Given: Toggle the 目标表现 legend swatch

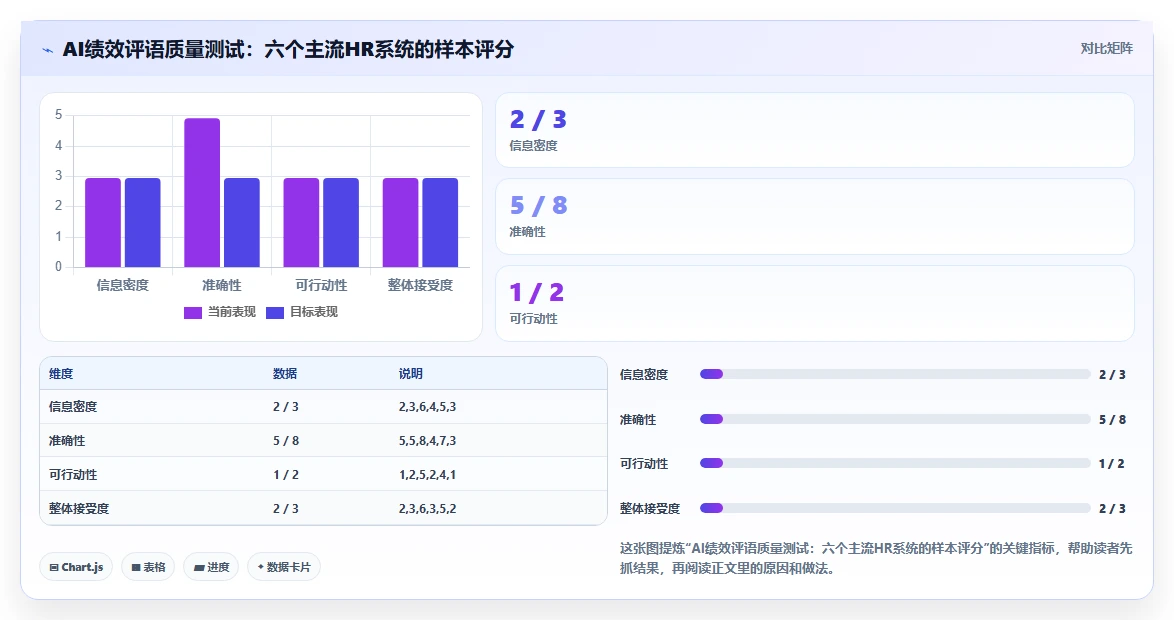Looking at the screenshot, I should [275, 312].
